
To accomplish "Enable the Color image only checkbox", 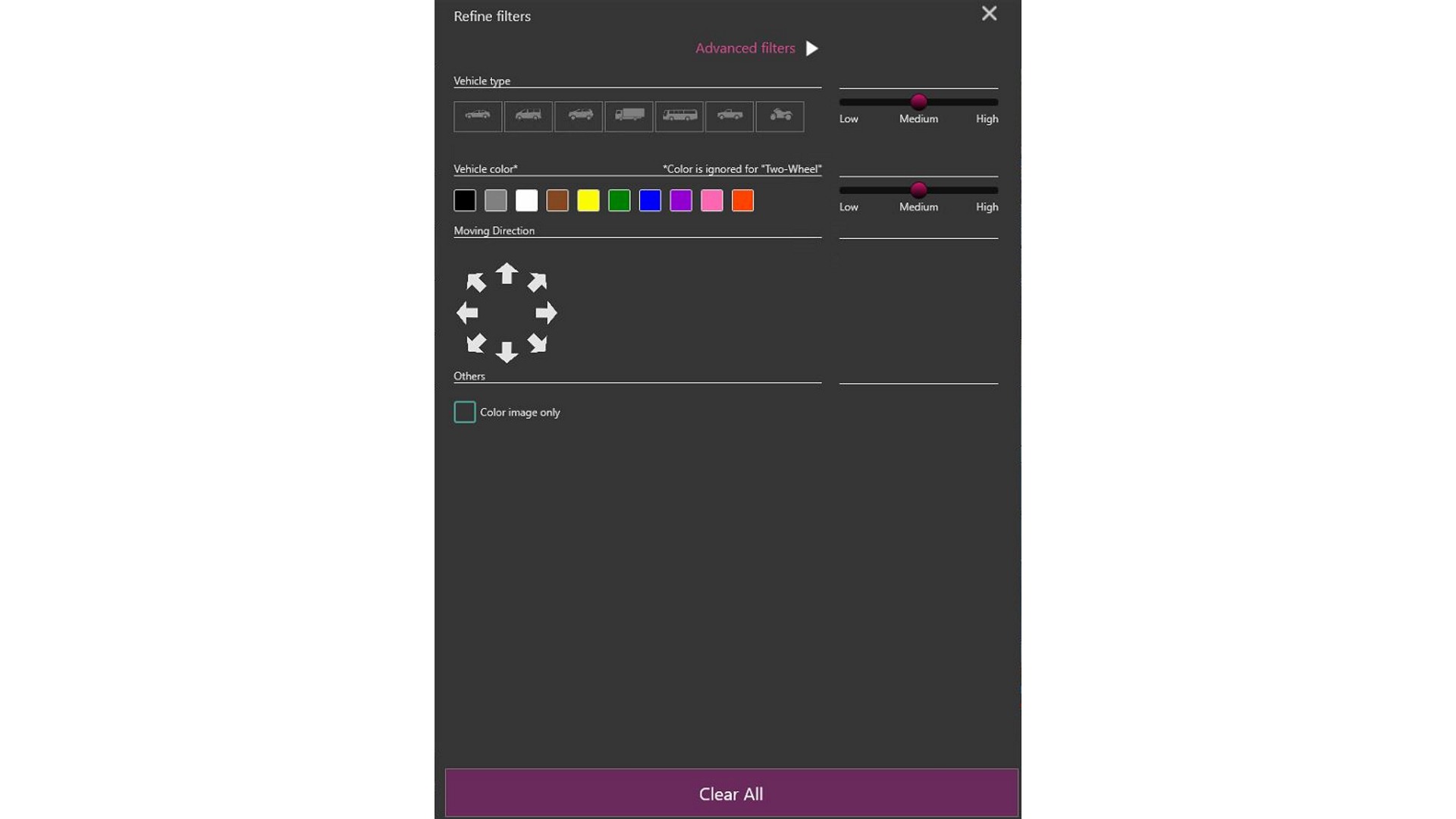I will click(x=464, y=411).
